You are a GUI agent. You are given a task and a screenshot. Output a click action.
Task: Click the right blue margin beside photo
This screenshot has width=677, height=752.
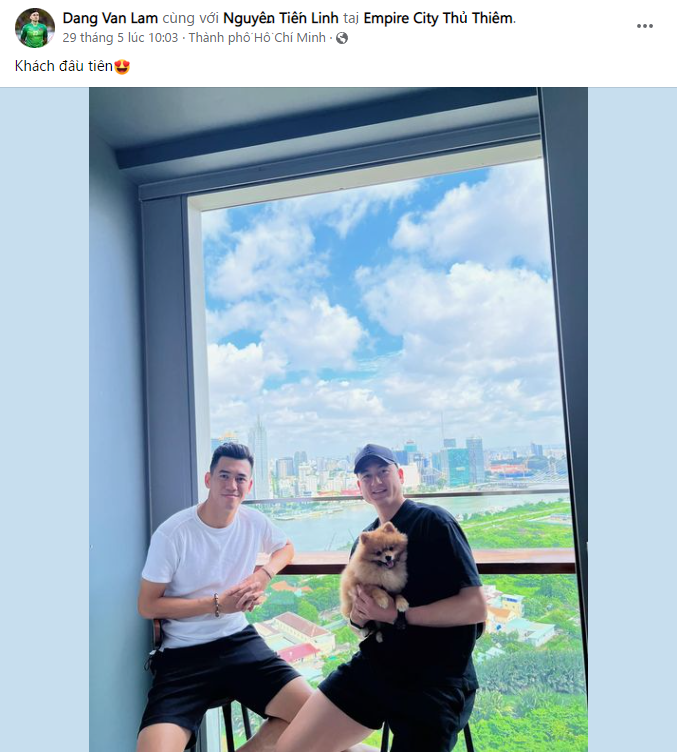pos(632,420)
